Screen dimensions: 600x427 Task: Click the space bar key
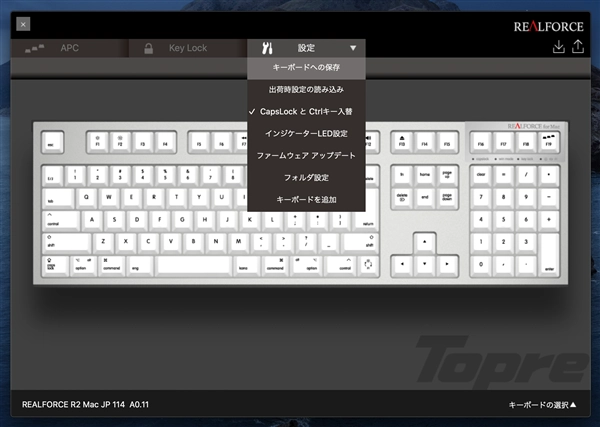pyautogui.click(x=194, y=265)
